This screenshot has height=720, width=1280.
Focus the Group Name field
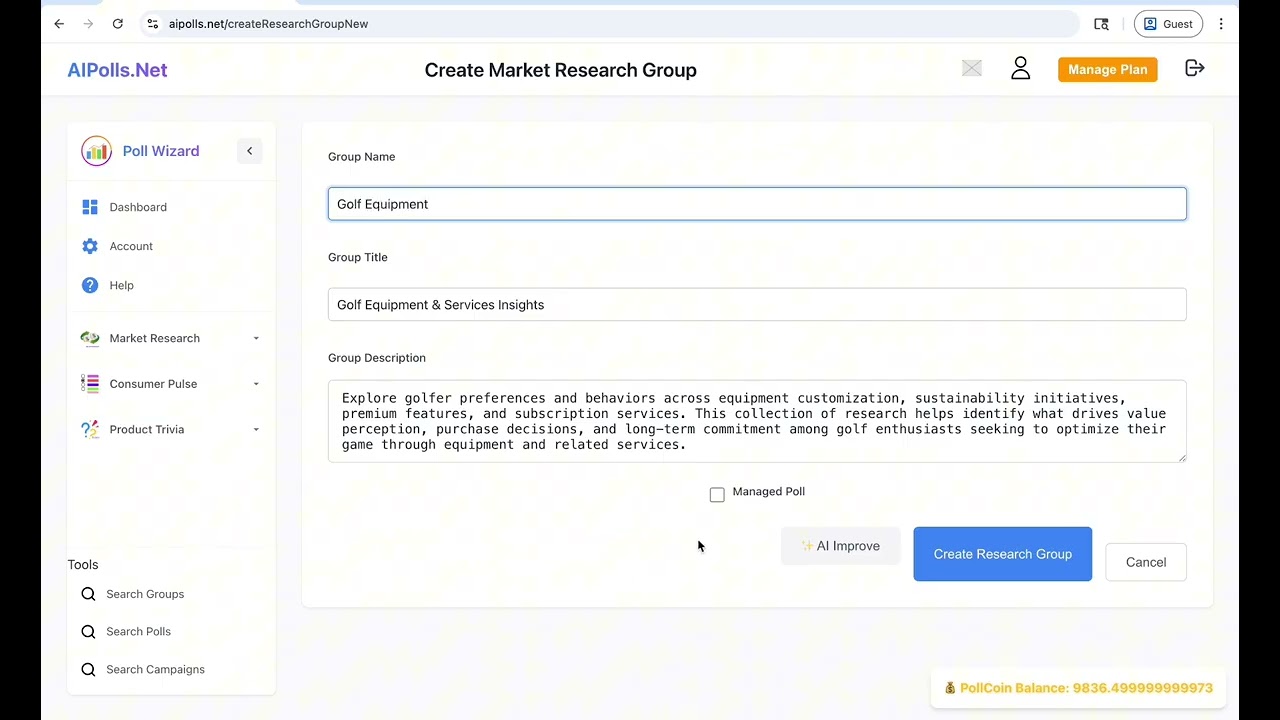click(x=757, y=204)
